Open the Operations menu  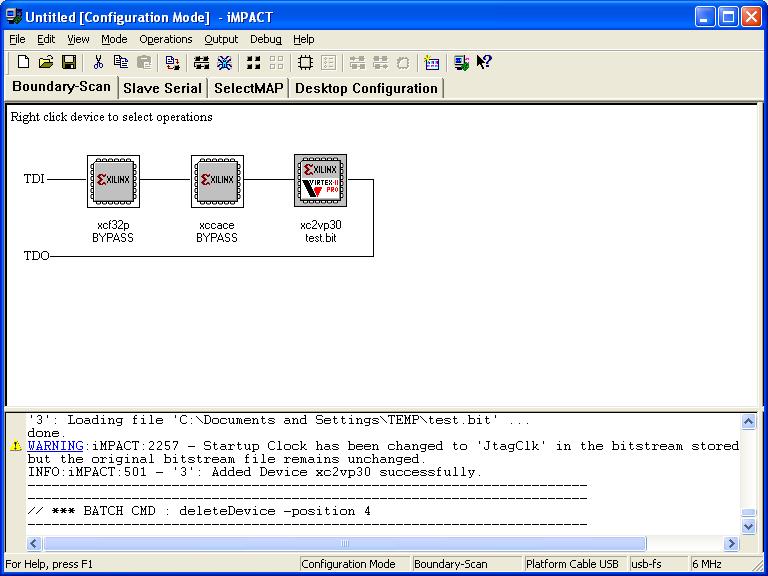pyautogui.click(x=166, y=39)
